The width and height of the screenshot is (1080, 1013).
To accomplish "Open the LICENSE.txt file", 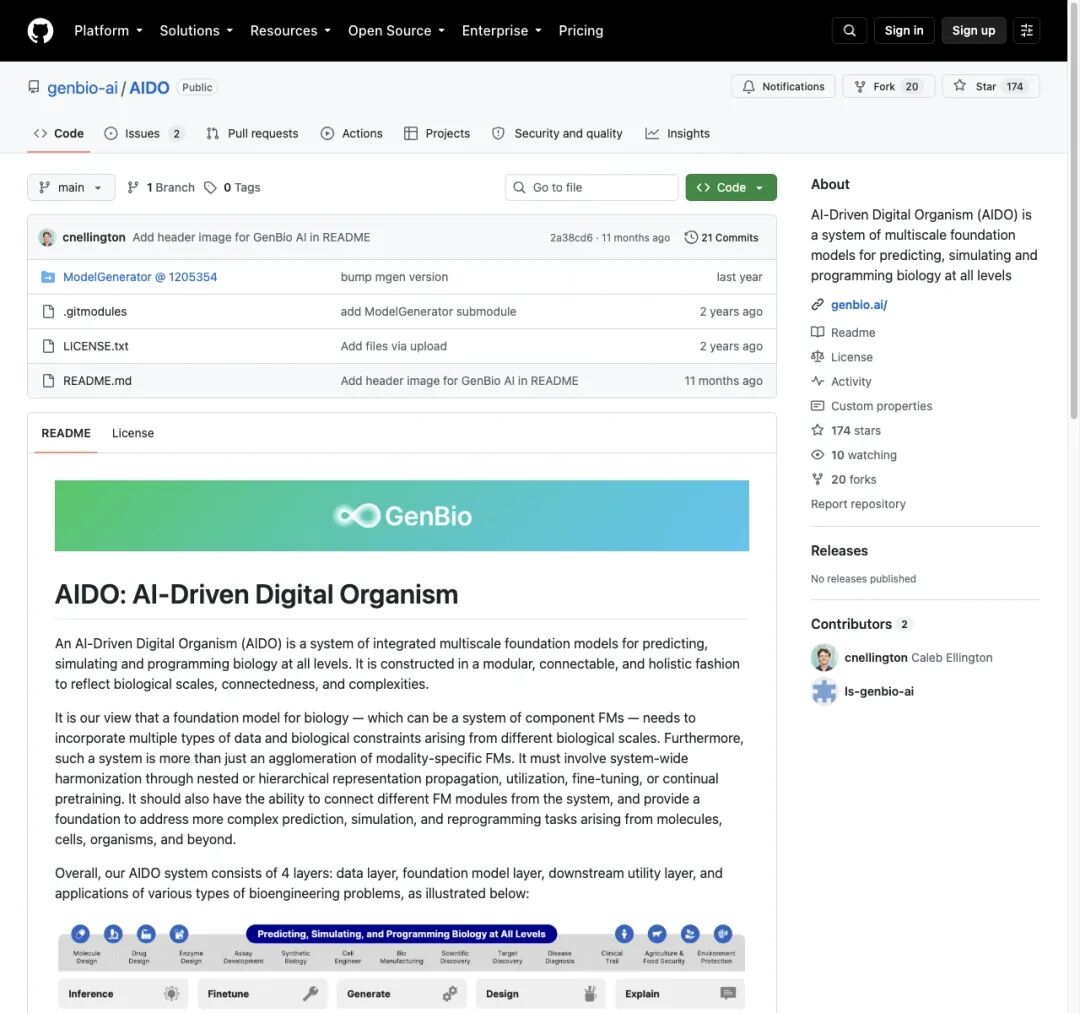I will (x=96, y=346).
